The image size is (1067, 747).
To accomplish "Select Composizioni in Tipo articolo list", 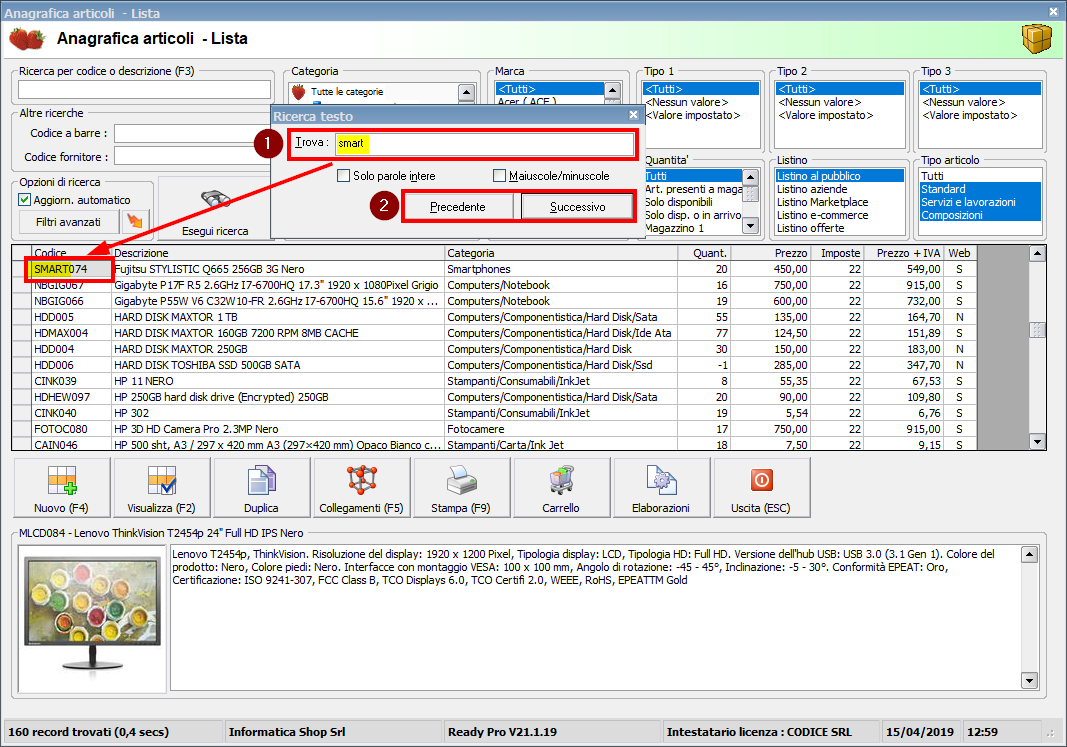I will [980, 215].
